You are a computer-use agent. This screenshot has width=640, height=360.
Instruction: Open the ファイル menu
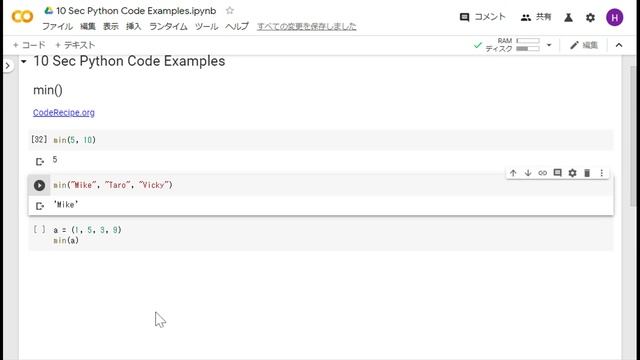tap(57, 27)
